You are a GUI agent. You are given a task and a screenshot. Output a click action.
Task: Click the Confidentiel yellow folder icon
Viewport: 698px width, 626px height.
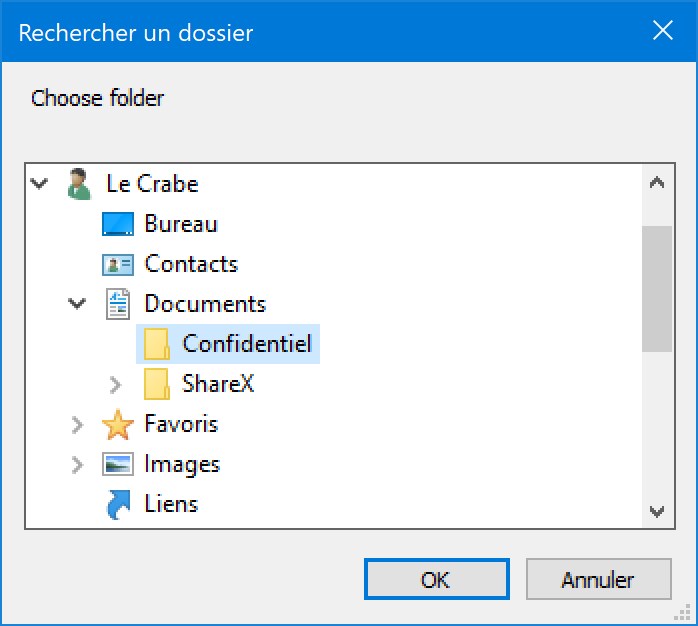click(156, 344)
